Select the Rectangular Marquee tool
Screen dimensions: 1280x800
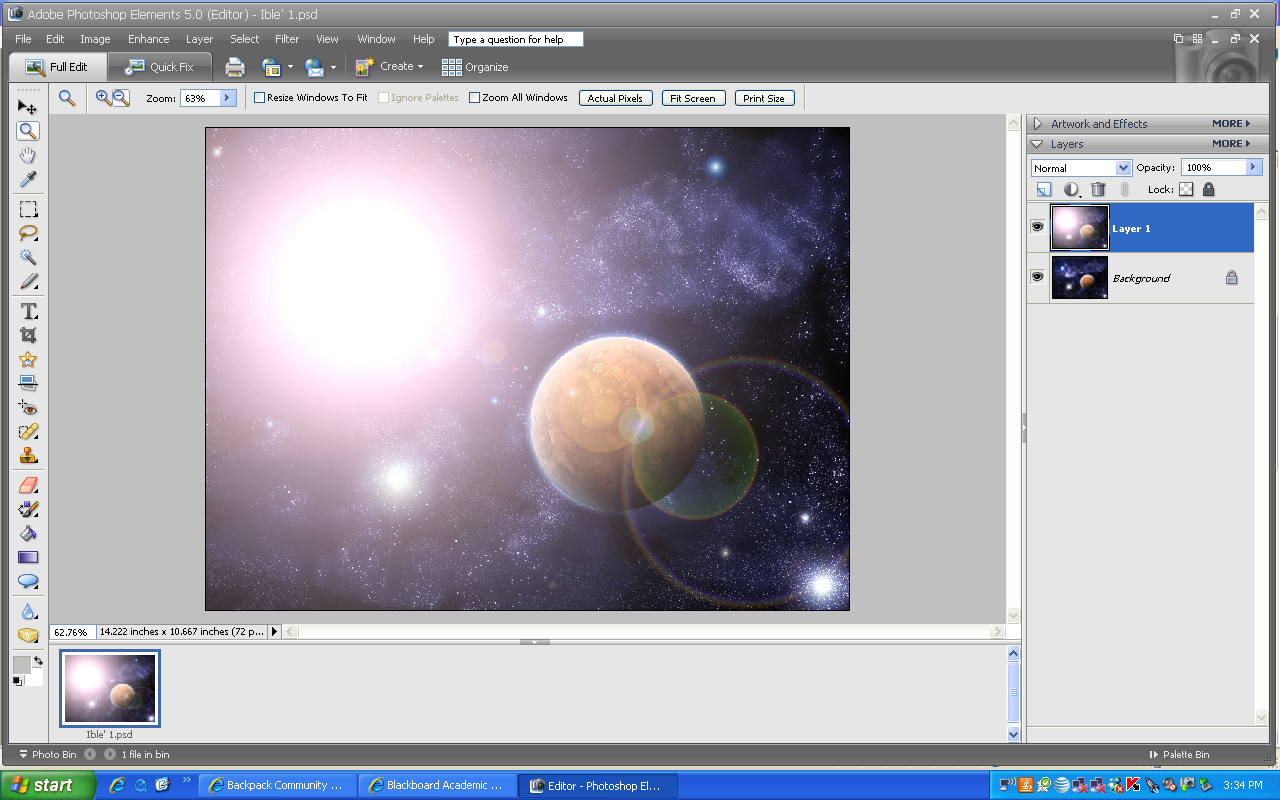coord(28,209)
